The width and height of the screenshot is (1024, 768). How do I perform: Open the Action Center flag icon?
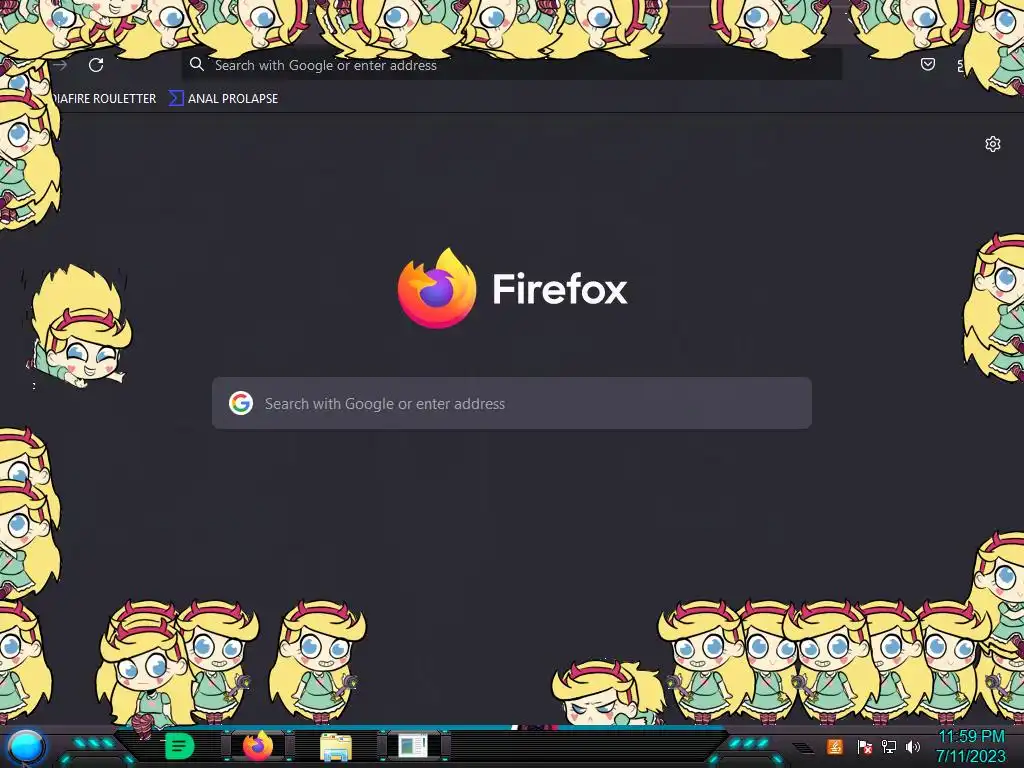click(865, 746)
